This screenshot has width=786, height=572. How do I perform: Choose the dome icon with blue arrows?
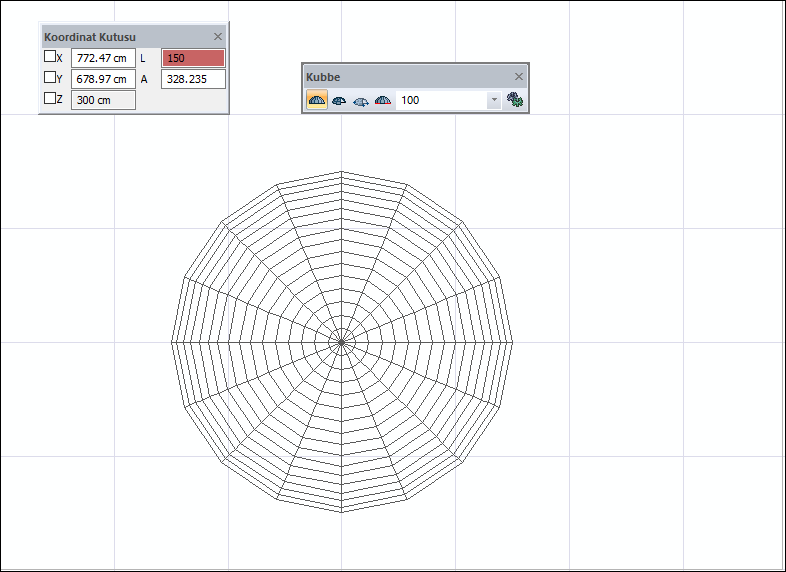pos(361,101)
